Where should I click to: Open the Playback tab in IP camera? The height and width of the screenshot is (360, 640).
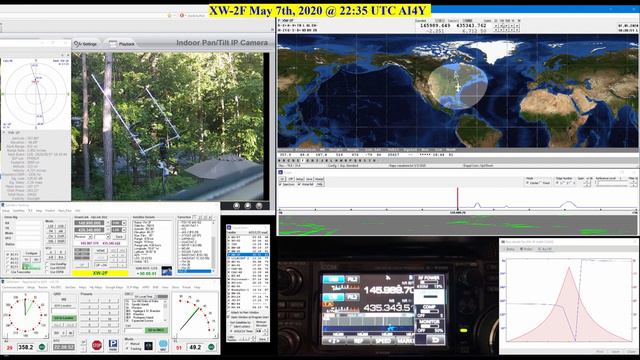point(122,44)
